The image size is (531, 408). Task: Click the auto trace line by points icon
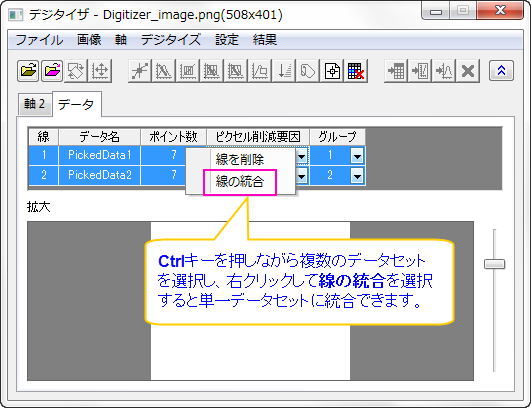164,71
